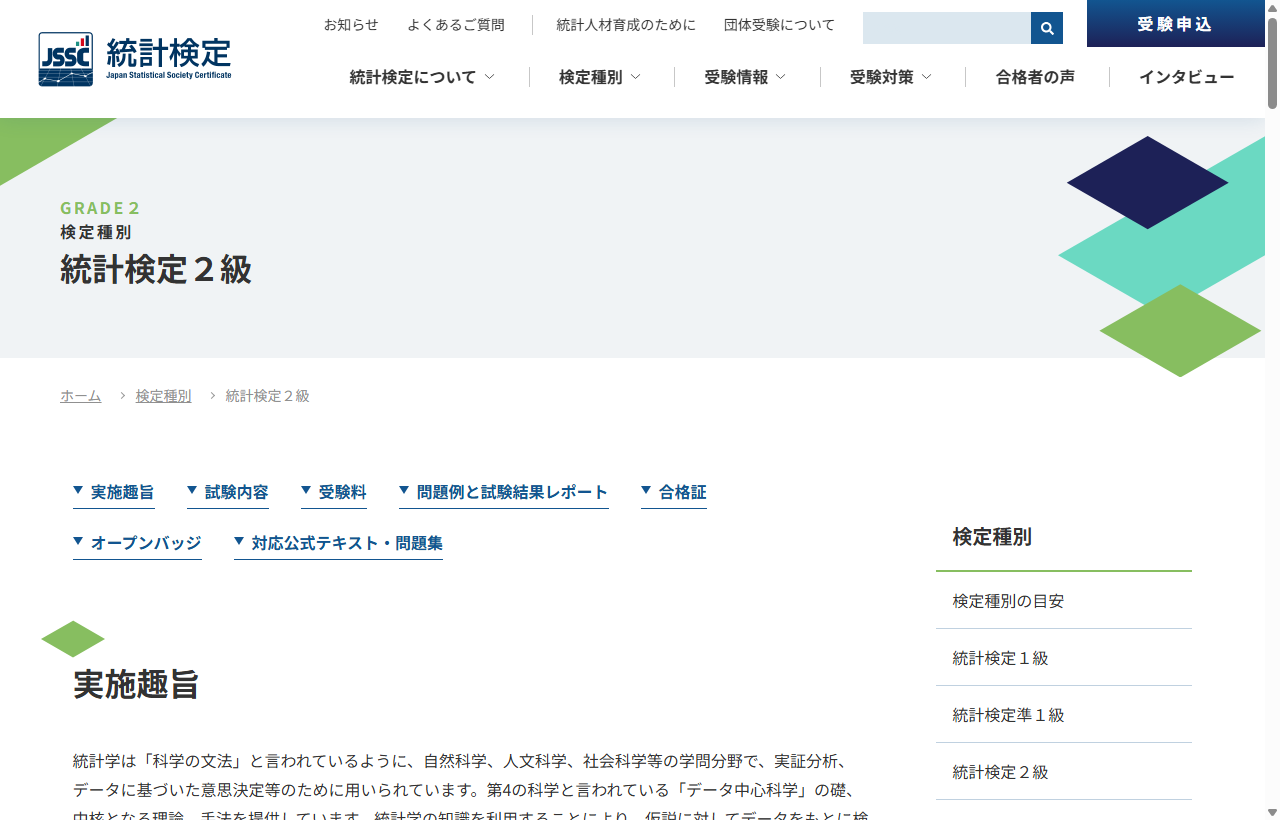Screen dimensions: 1280x820
Task: Jump to 実施趣旨 anchor link
Action: click(x=114, y=493)
